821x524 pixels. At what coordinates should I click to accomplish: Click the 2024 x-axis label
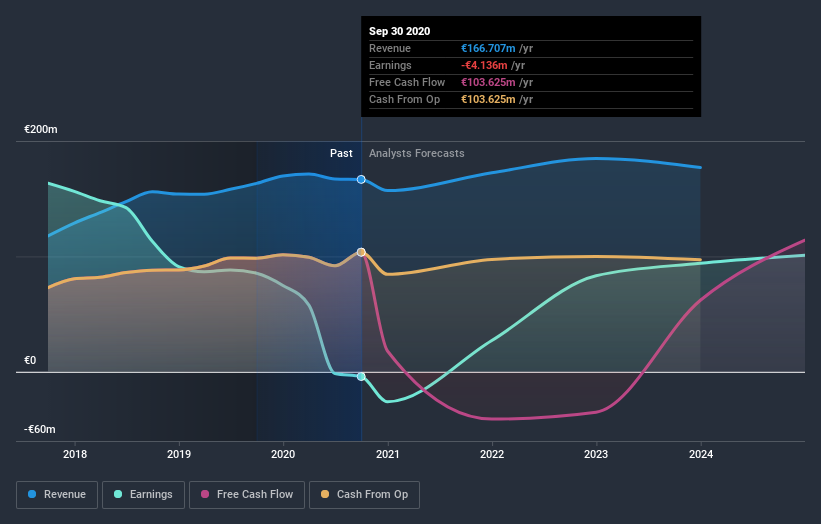point(701,454)
